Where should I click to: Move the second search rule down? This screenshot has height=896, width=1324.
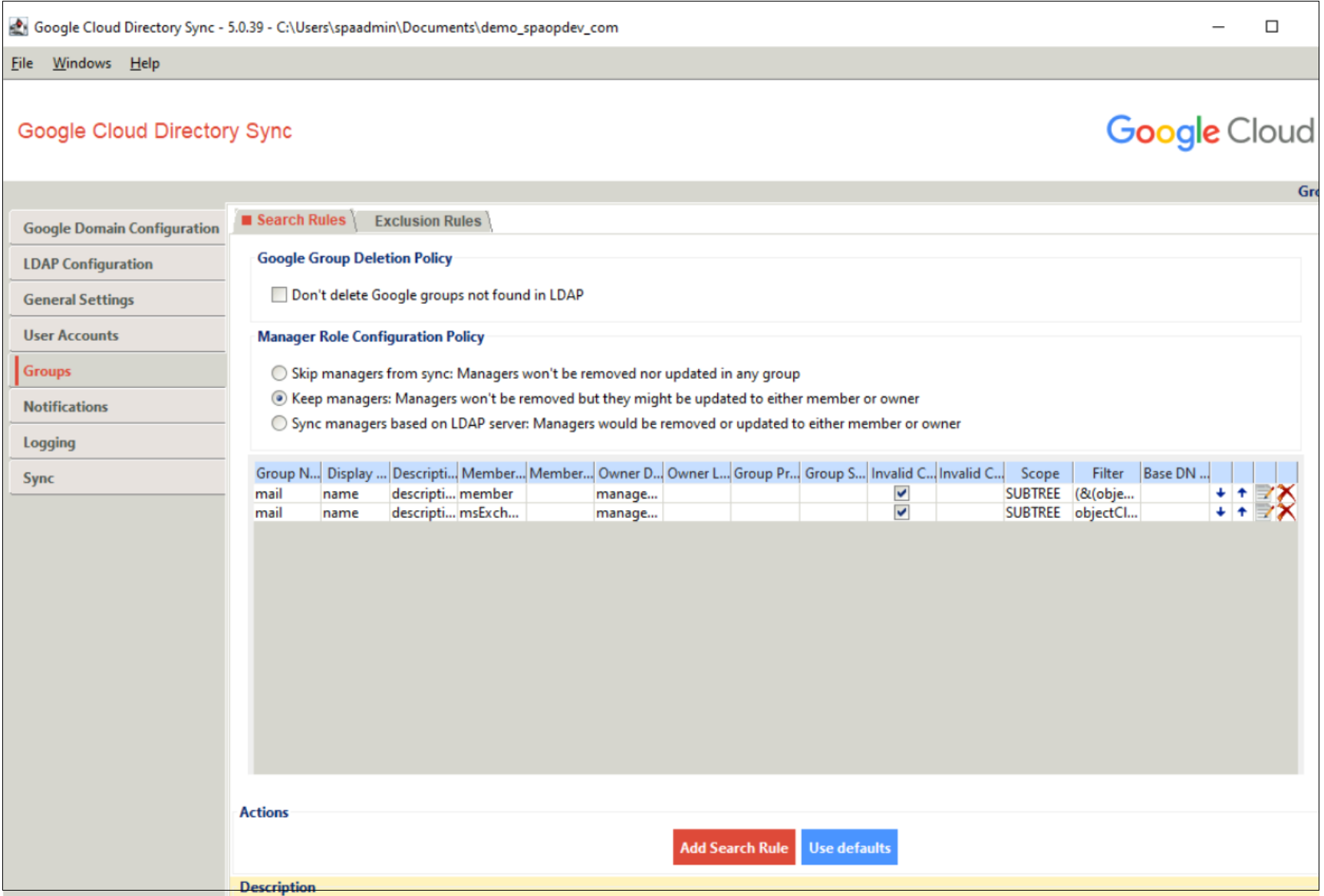click(x=1220, y=512)
